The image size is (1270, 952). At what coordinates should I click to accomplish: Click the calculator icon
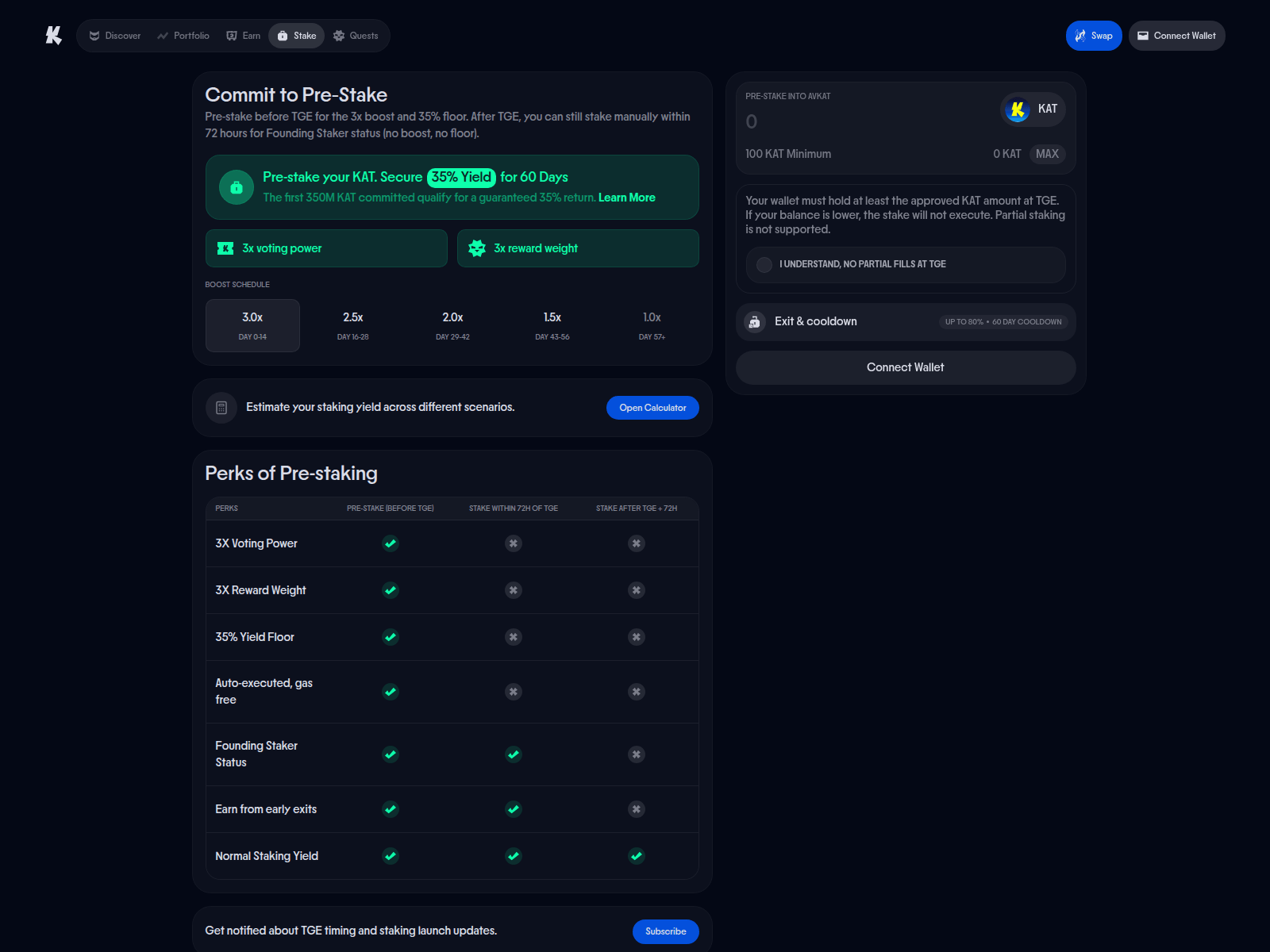click(221, 408)
